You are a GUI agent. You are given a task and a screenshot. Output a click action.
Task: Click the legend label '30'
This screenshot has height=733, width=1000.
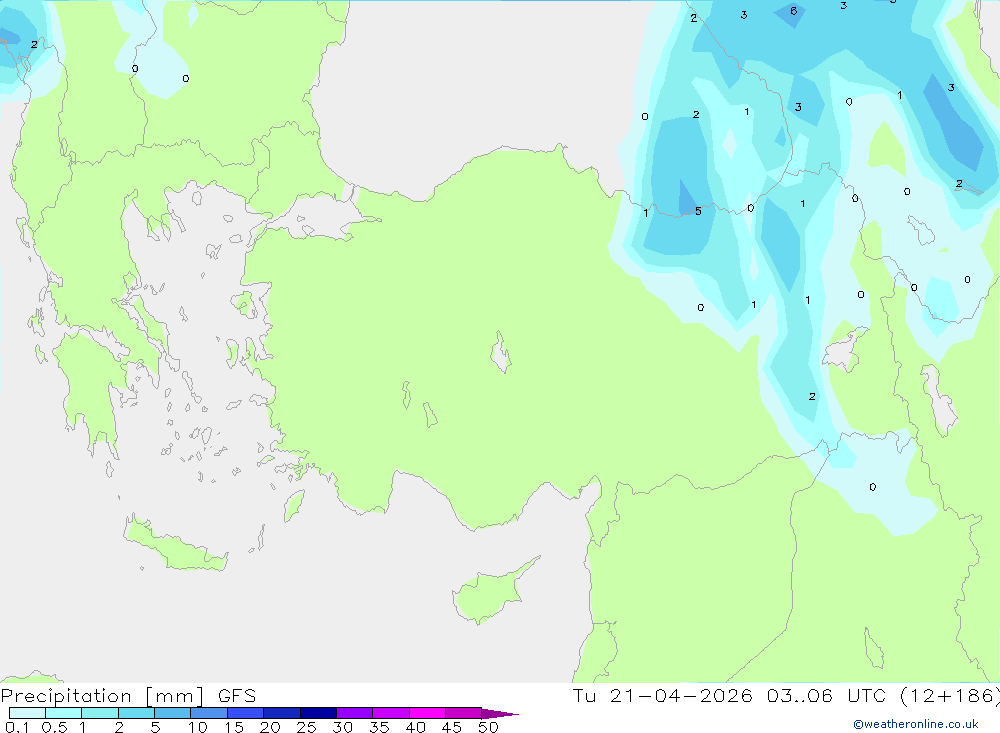(343, 727)
